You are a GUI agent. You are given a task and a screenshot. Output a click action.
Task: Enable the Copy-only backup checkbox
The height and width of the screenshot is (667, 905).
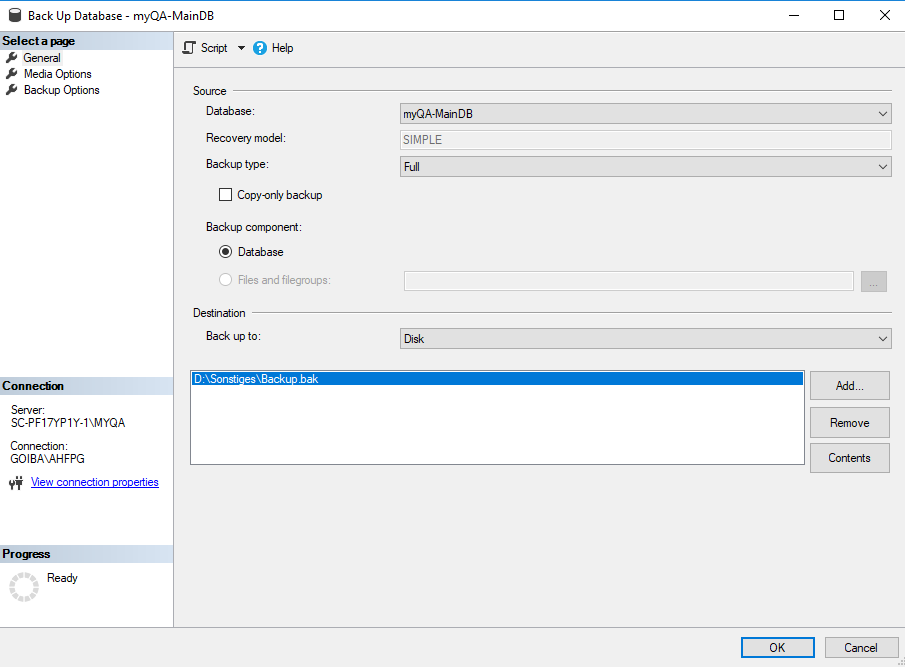coord(225,195)
